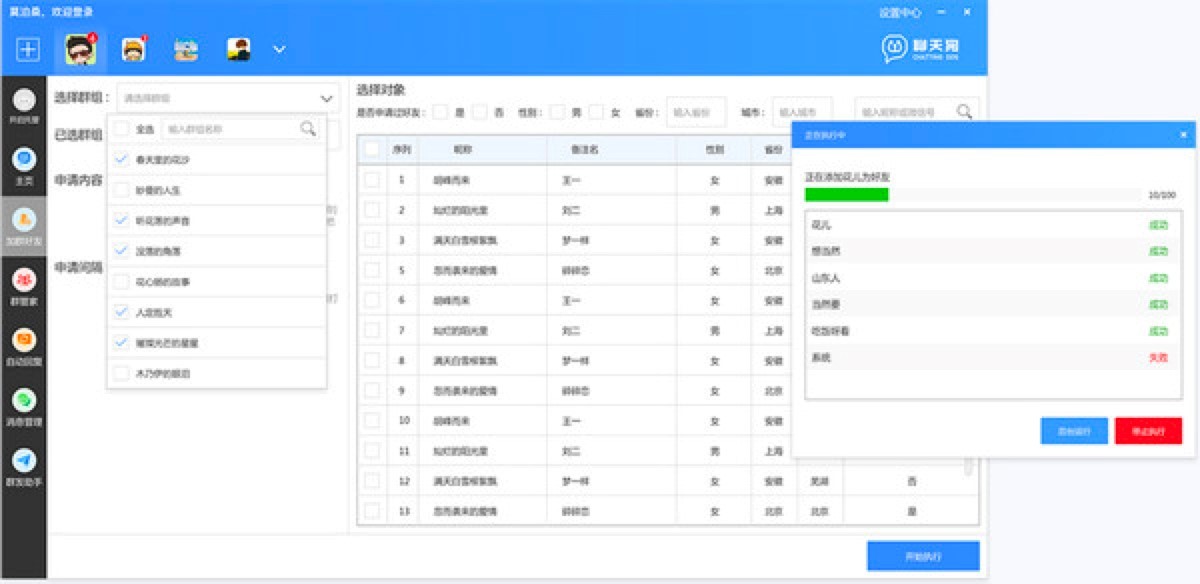
Task: Click the 10/100 progress counter
Action: 1162,194
